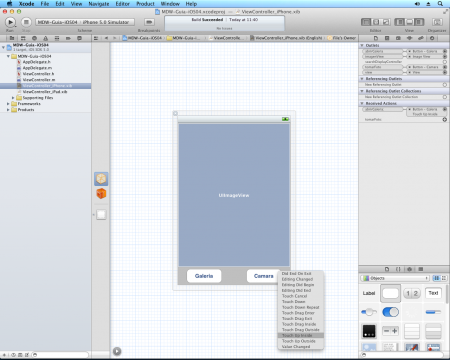Expand the Supporting Files folder
The width and height of the screenshot is (450, 360).
13,98
